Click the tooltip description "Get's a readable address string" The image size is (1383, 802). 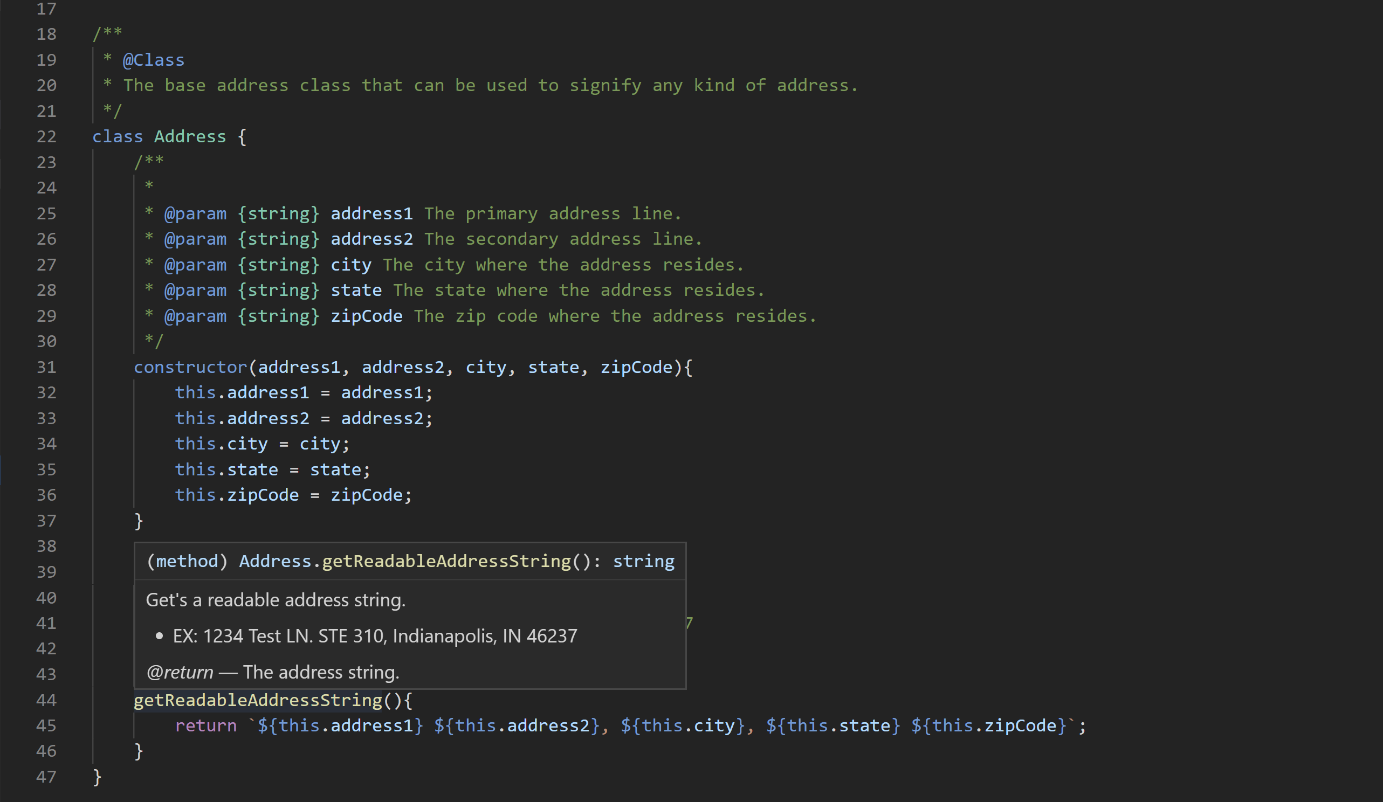point(276,600)
